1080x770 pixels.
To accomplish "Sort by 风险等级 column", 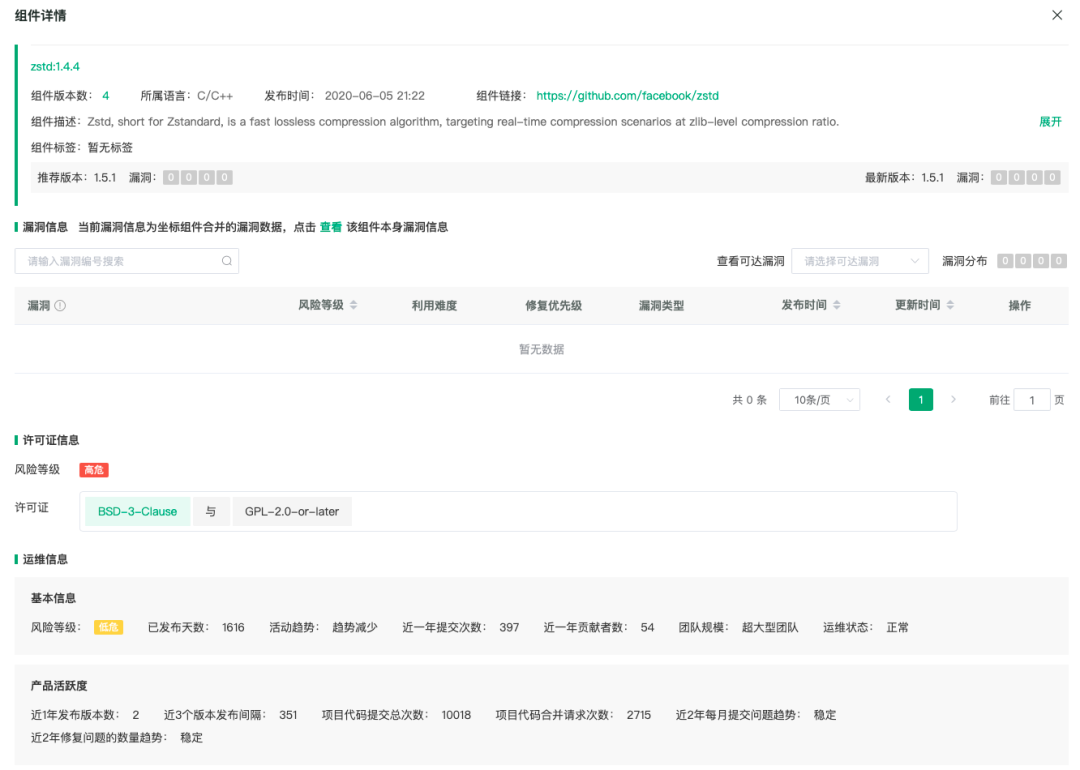I will (x=353, y=305).
